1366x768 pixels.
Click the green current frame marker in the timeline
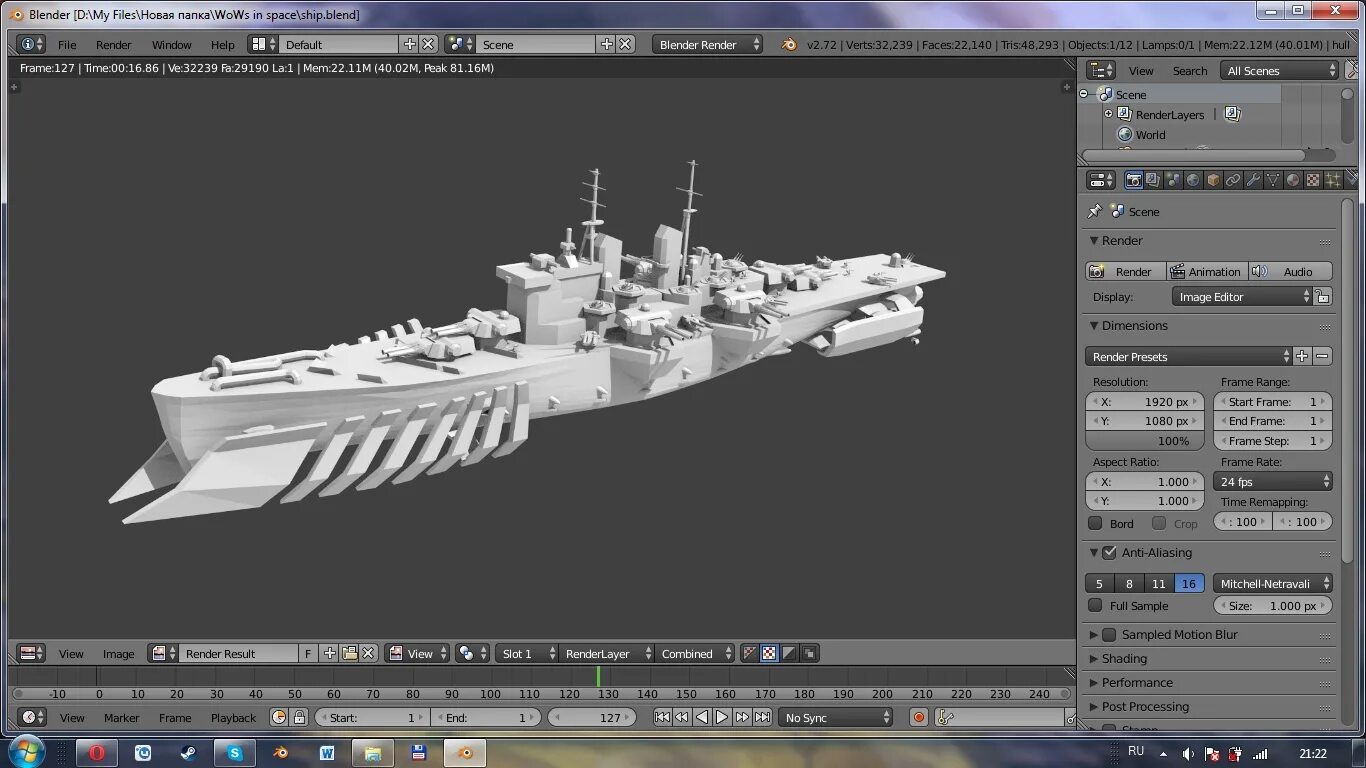598,676
